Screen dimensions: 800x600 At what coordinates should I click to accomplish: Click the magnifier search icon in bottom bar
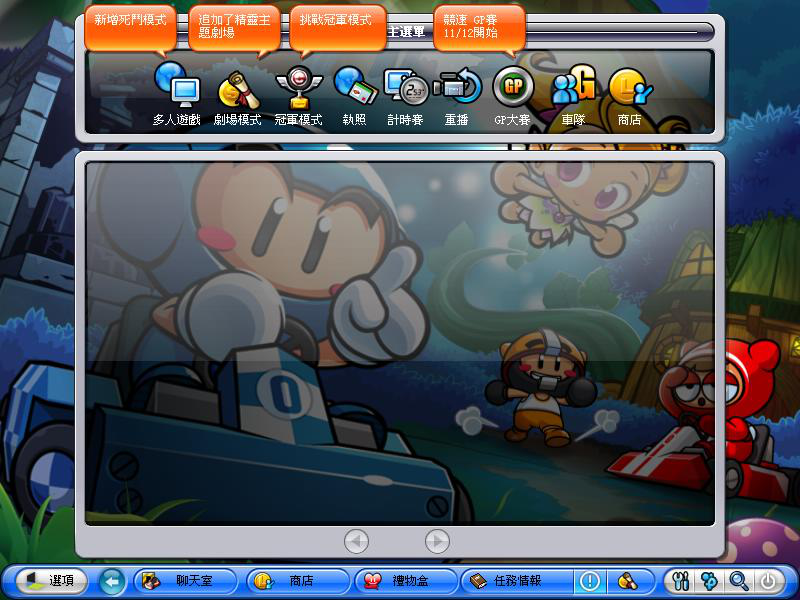click(x=739, y=581)
